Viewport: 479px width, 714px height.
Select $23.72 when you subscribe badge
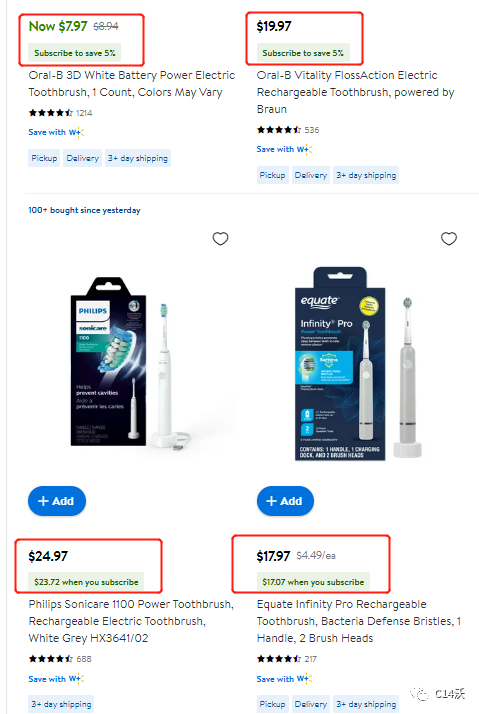(x=86, y=582)
